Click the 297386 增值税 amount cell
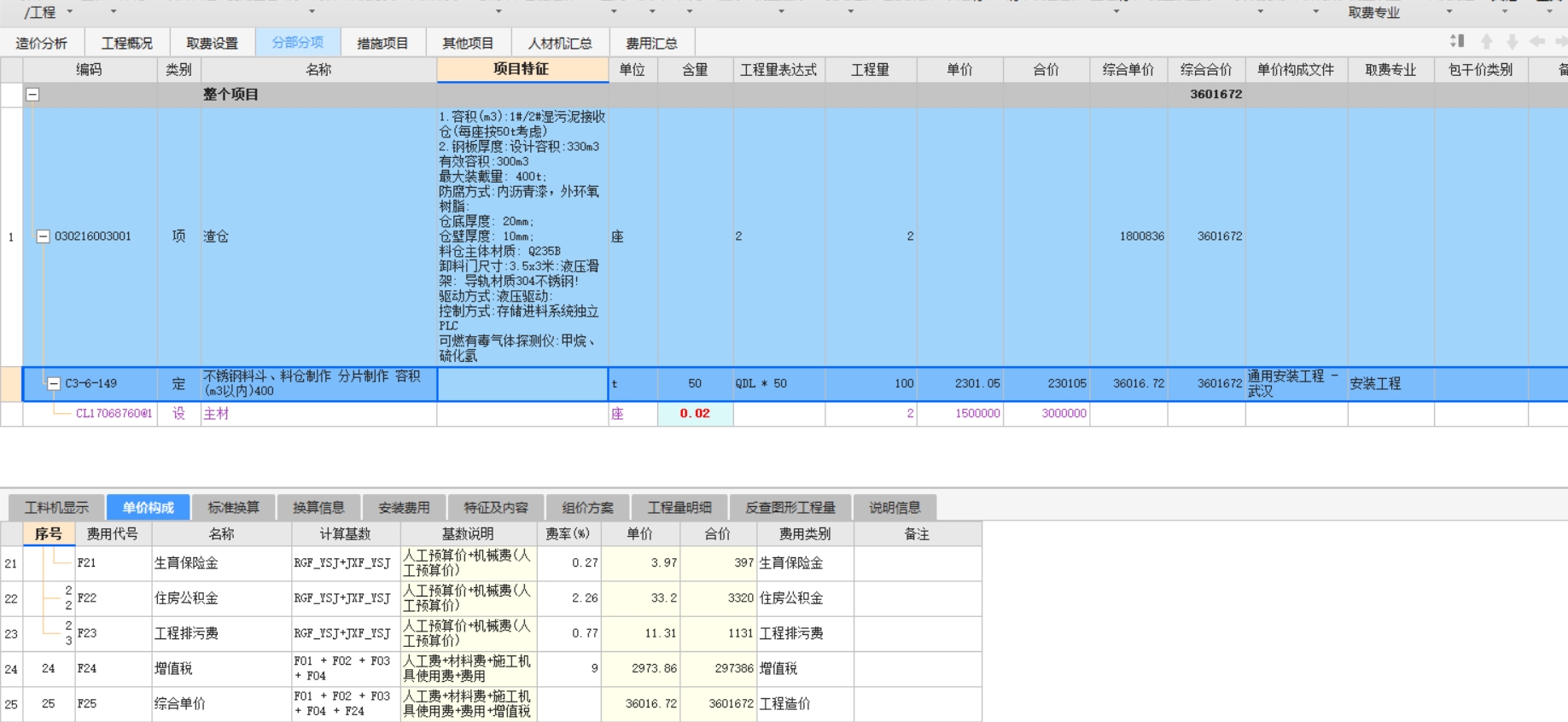This screenshot has width=1568, height=722. pos(718,669)
